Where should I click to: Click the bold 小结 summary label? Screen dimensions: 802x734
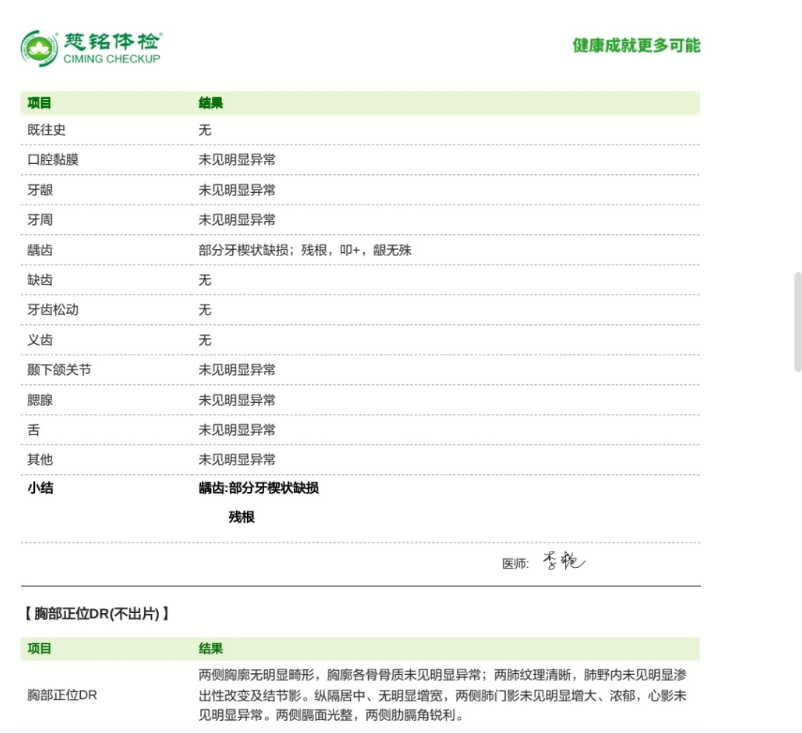click(40, 488)
